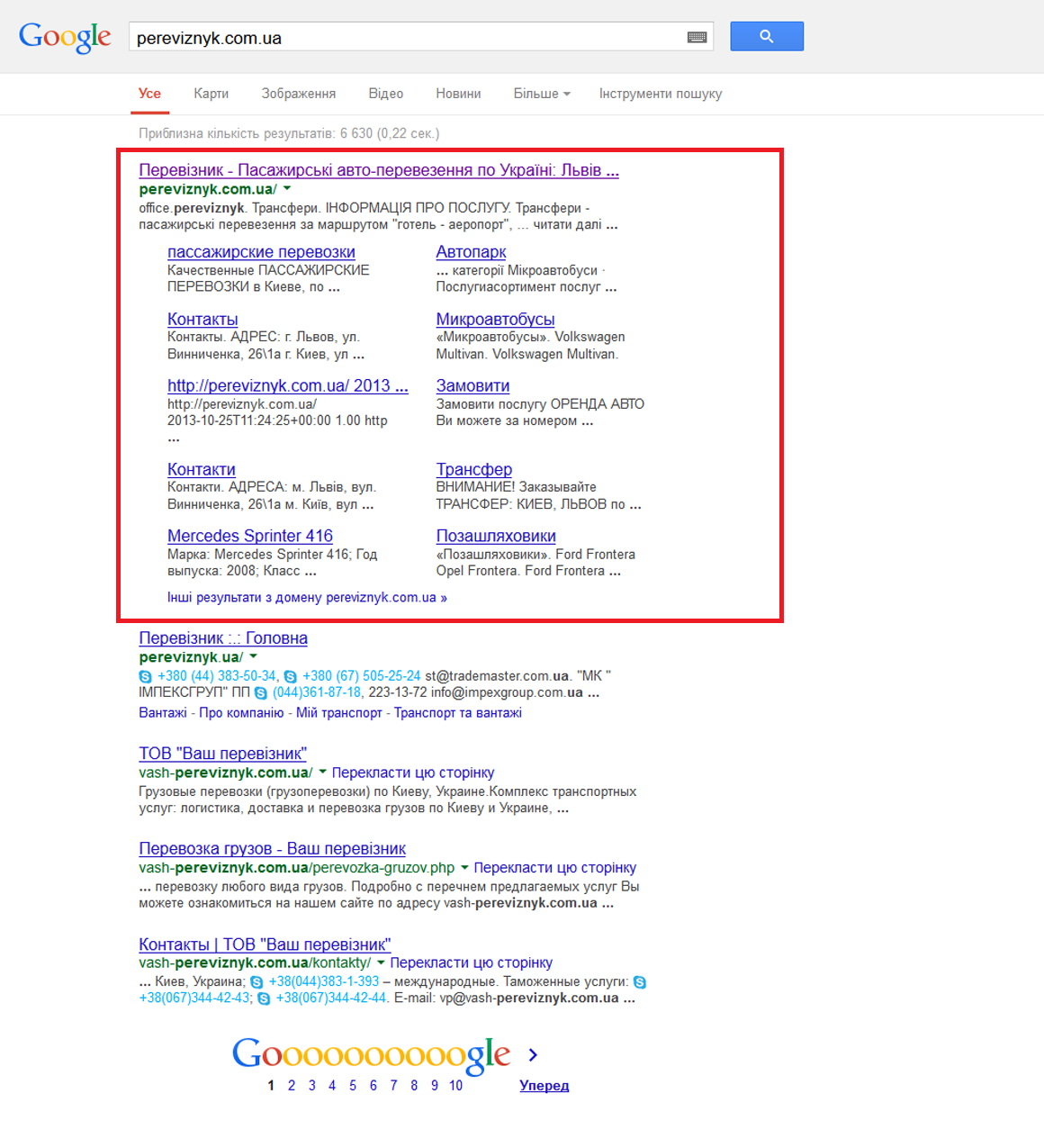Call phone number +38(044)383-1-393
The width and height of the screenshot is (1044, 1148).
[x=324, y=981]
